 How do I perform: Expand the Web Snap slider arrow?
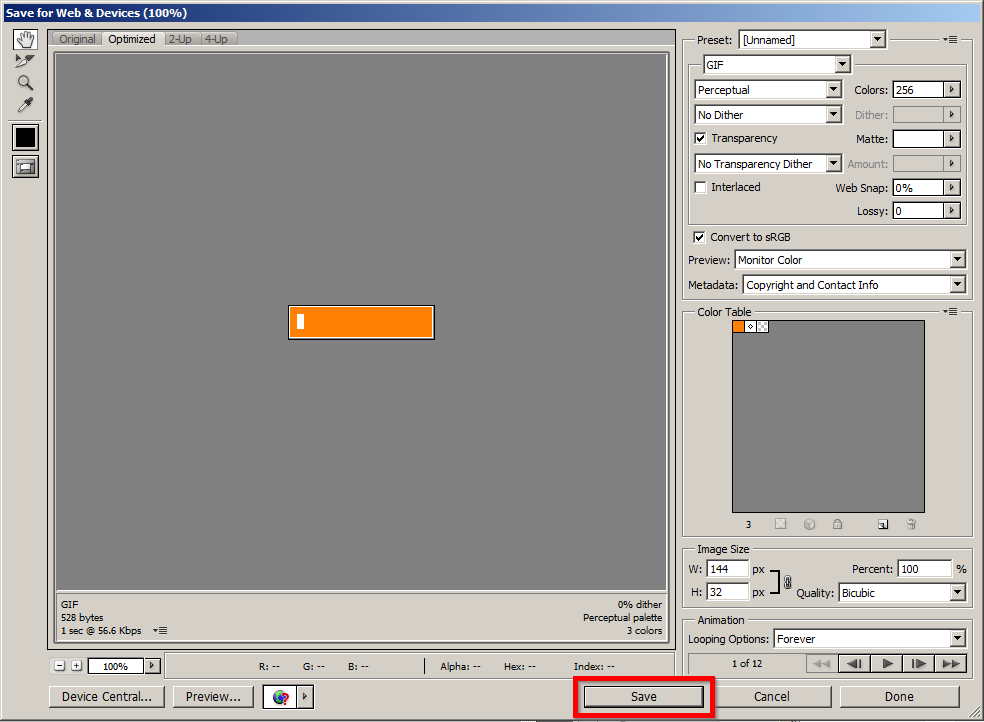[952, 188]
